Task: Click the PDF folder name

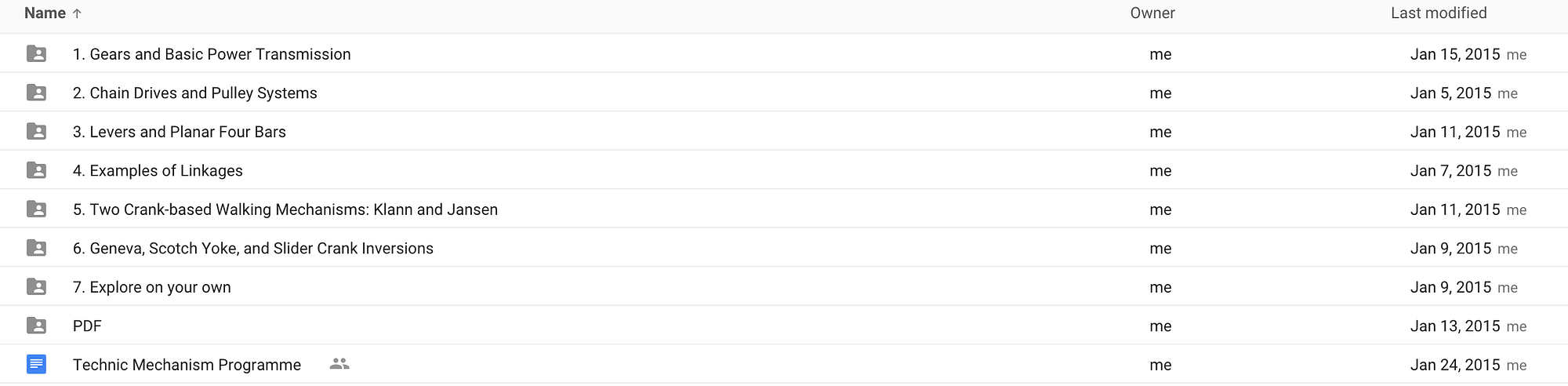Action: (87, 326)
